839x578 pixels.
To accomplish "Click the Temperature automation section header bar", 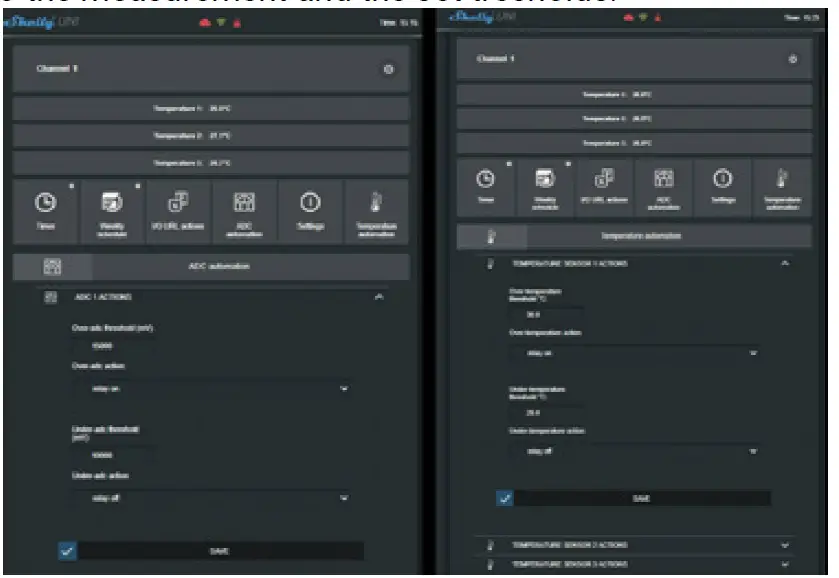I will coord(635,237).
